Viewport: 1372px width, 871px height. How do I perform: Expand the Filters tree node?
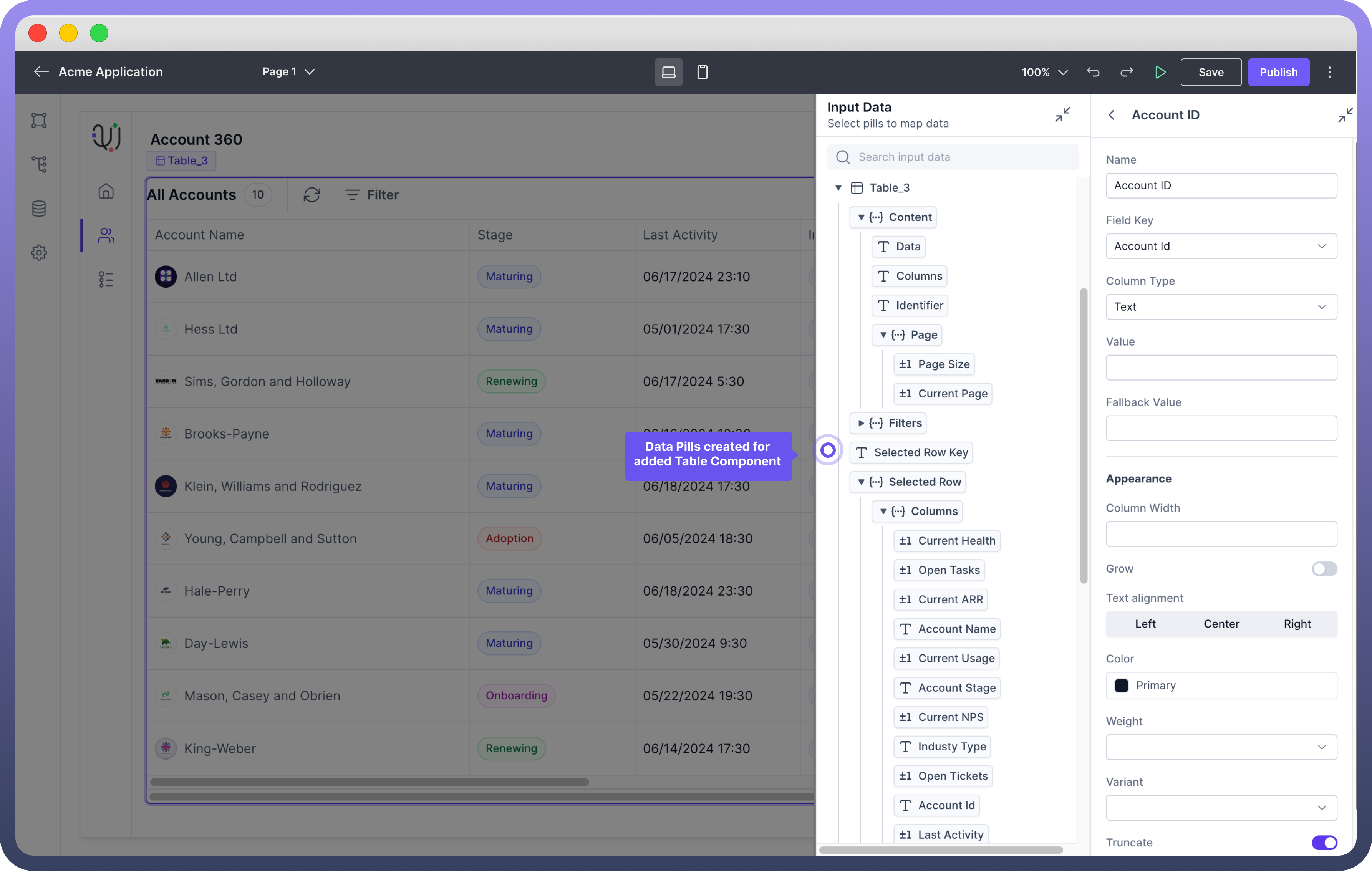(861, 423)
